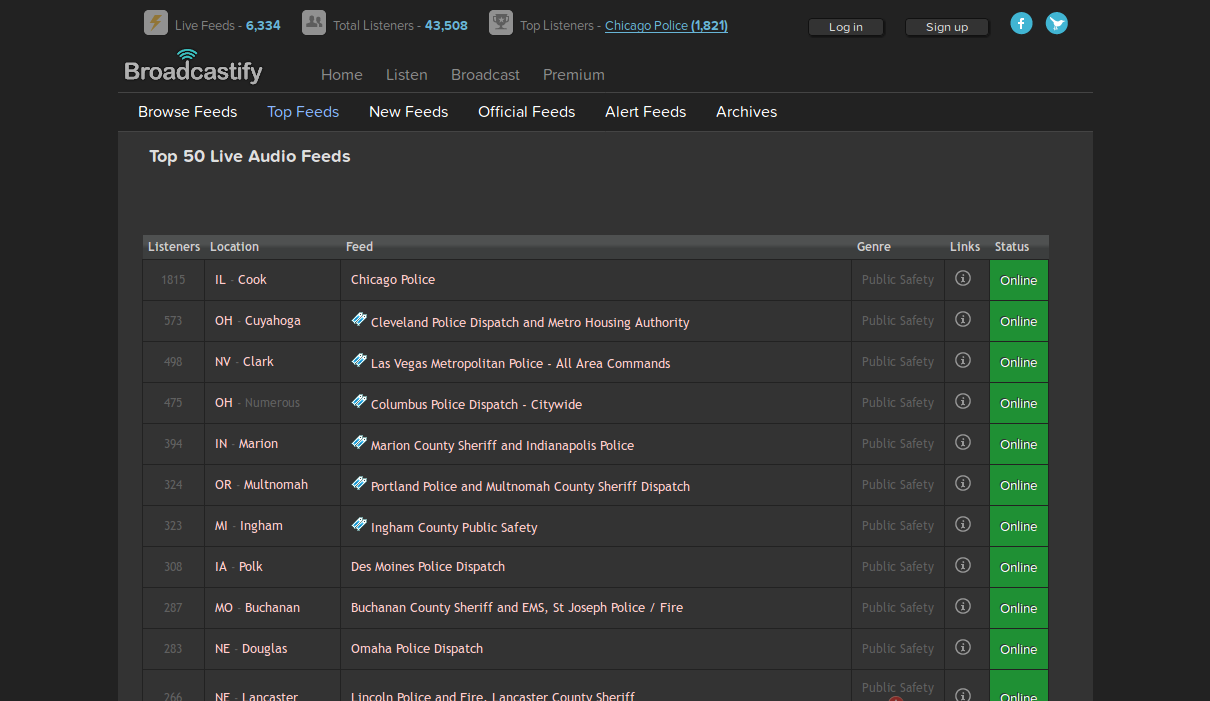Click official badge icon beside Columbus Police Dispatch
Screen dimensions: 1210x701
(359, 401)
